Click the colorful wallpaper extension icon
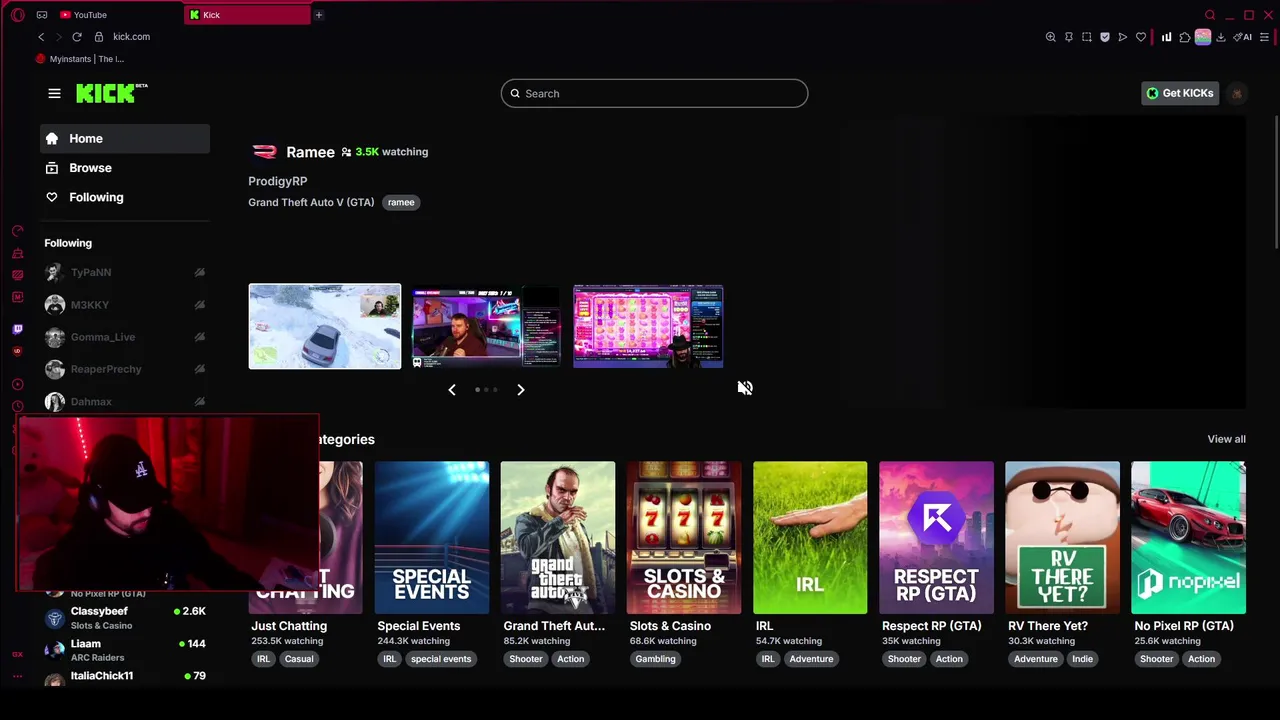This screenshot has width=1280, height=720. (1203, 37)
